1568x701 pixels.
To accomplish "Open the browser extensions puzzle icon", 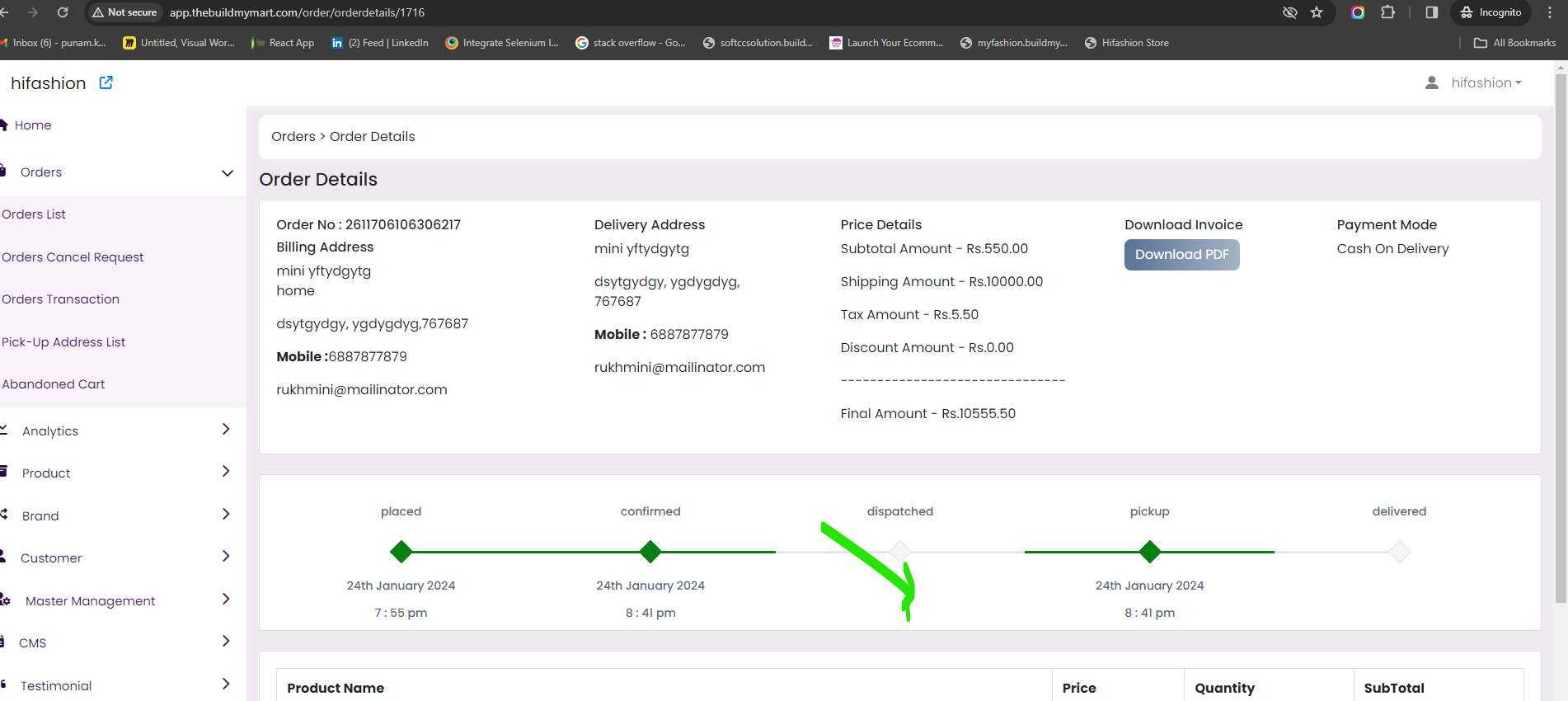I will [1388, 12].
